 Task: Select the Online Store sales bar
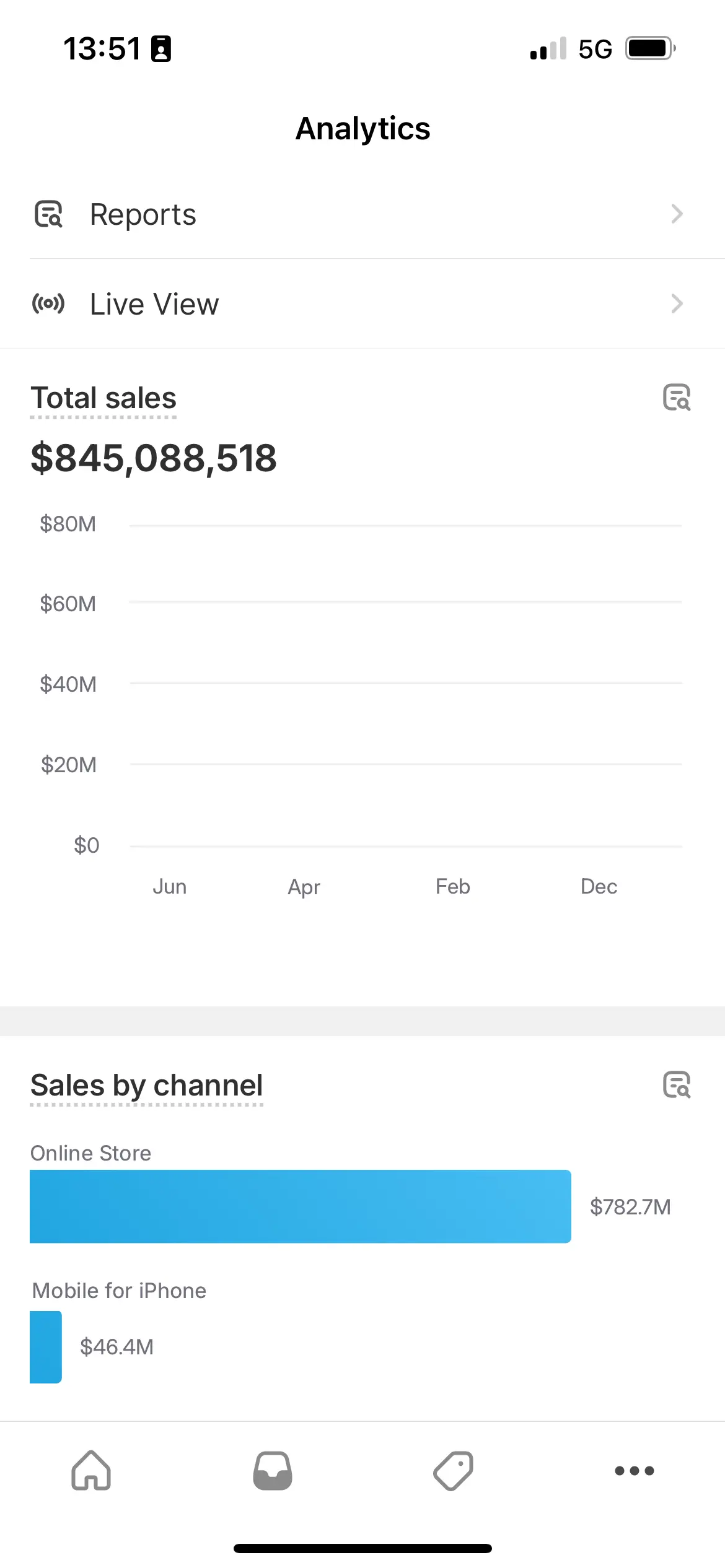click(301, 1206)
